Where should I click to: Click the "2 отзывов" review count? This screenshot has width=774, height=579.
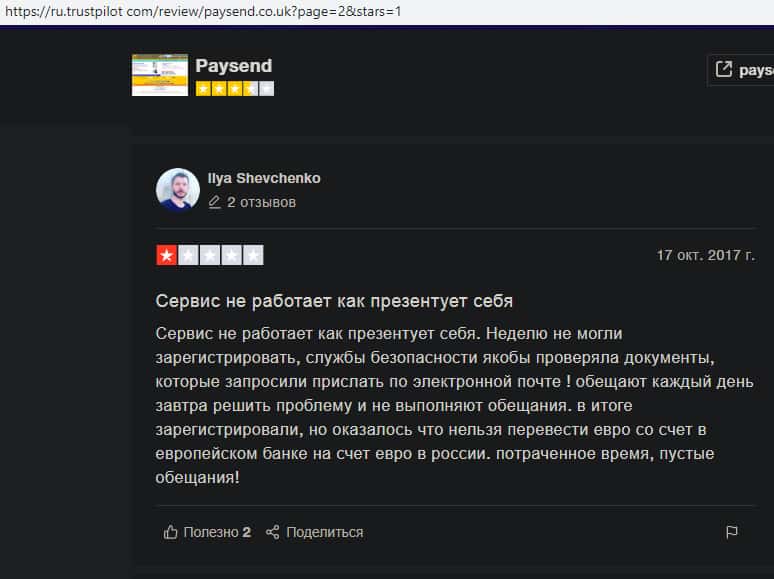click(x=261, y=202)
